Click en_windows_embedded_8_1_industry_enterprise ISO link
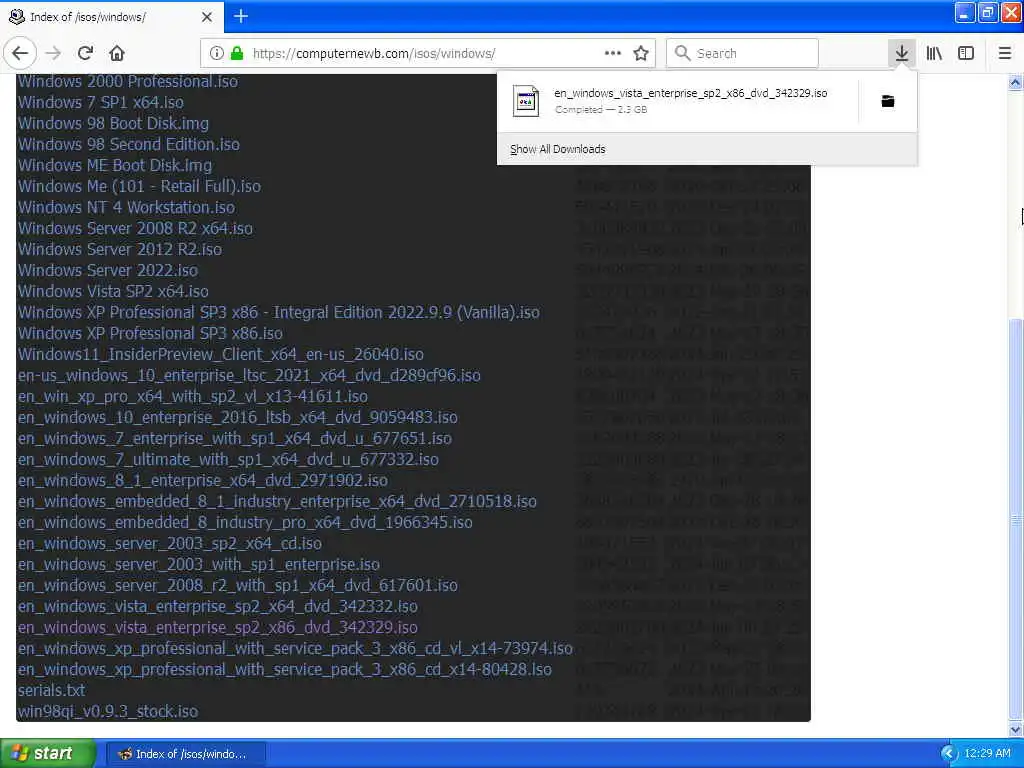1024x768 pixels. pyautogui.click(x=277, y=501)
